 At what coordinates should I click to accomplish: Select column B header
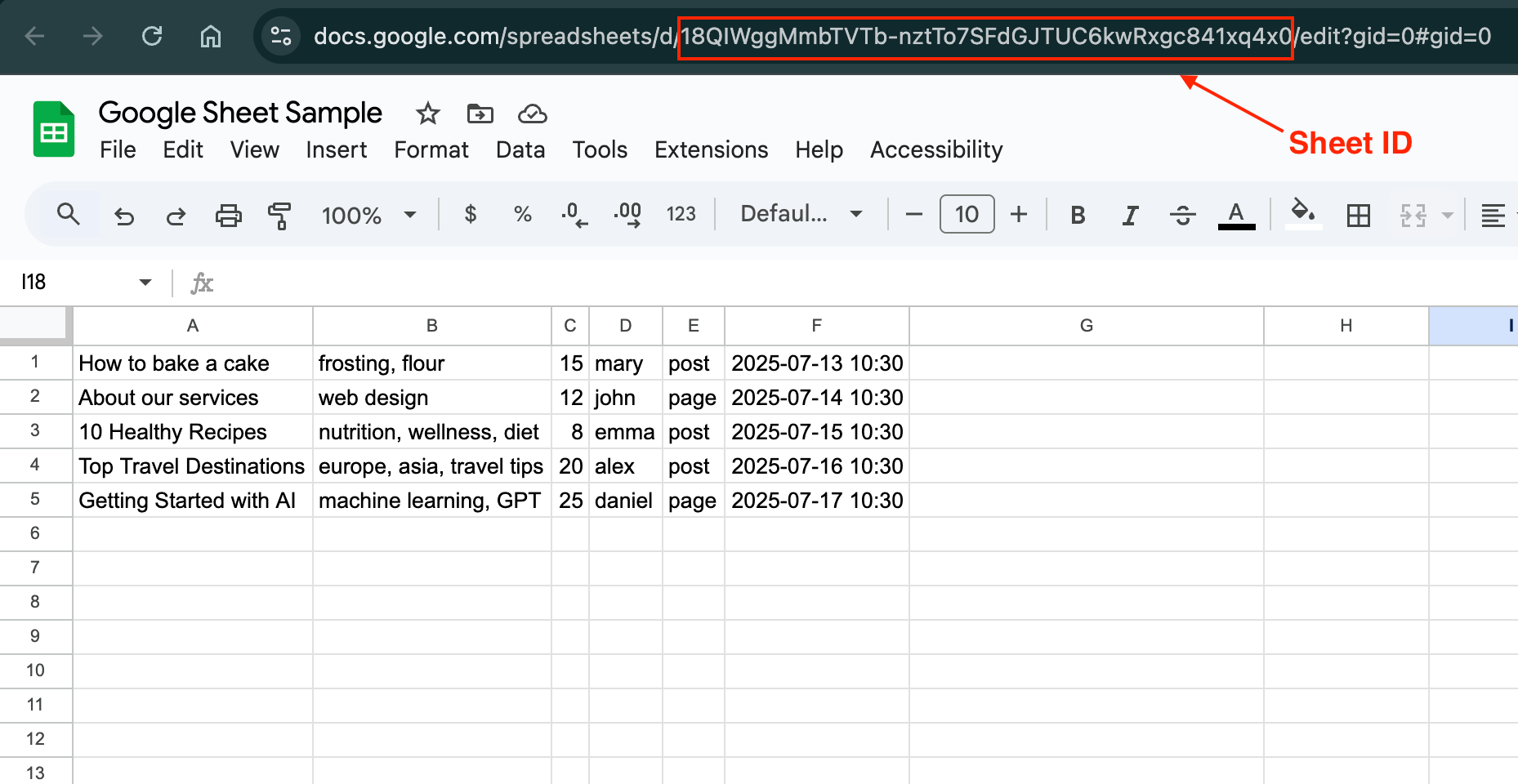[x=432, y=326]
